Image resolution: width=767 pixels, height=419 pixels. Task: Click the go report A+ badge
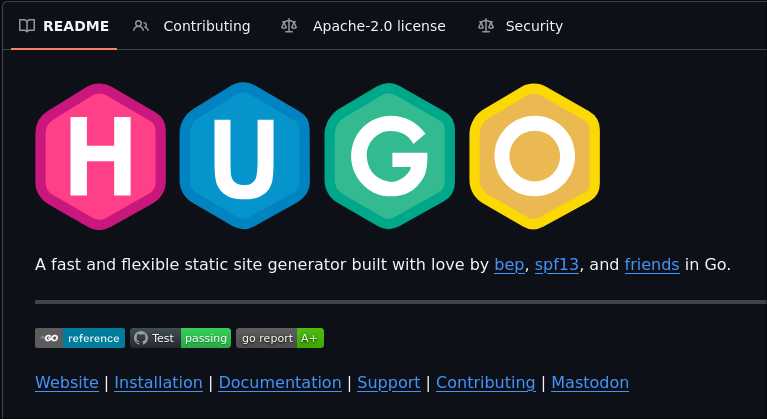[x=280, y=338]
